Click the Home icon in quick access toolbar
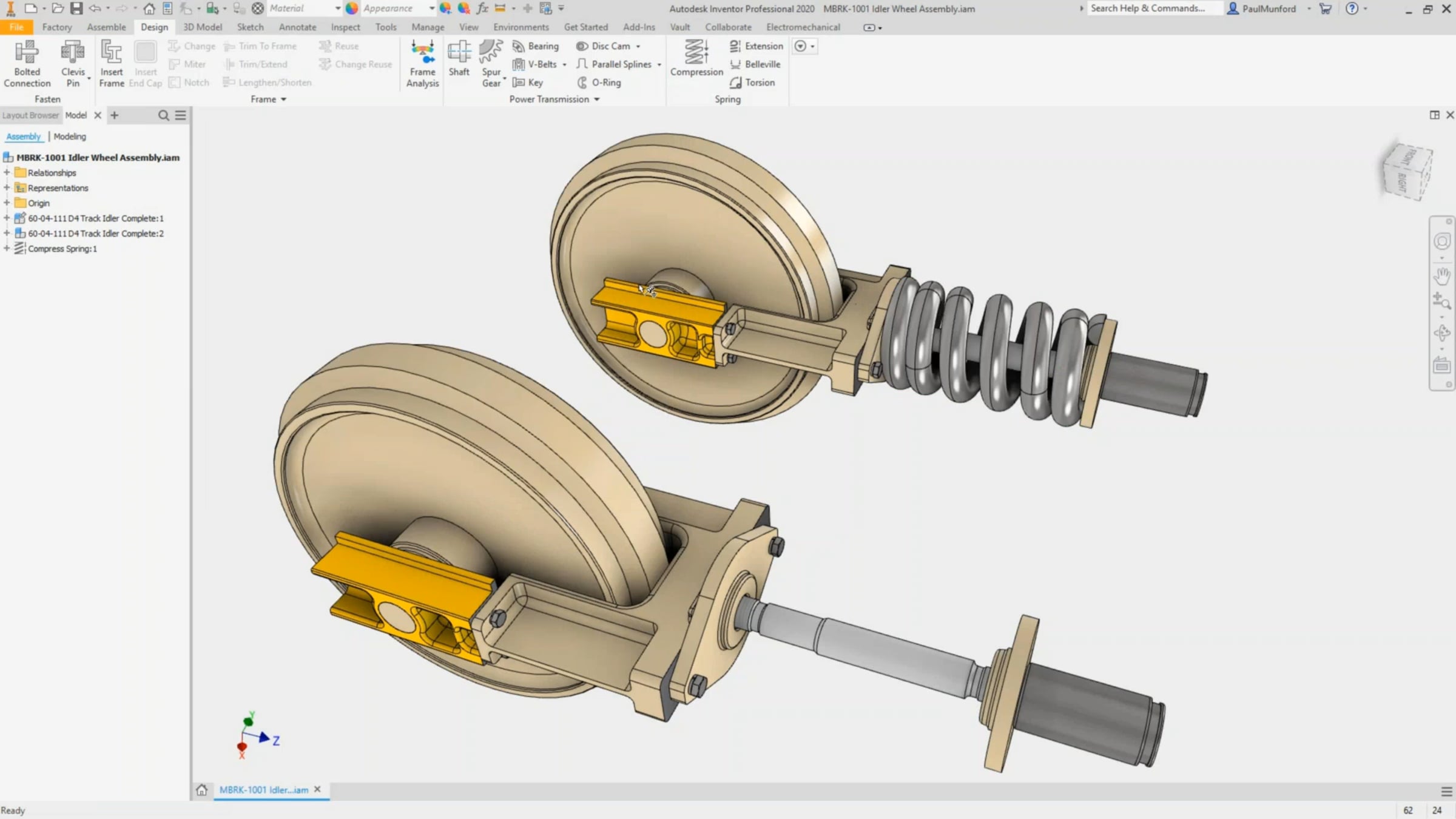 tap(149, 8)
